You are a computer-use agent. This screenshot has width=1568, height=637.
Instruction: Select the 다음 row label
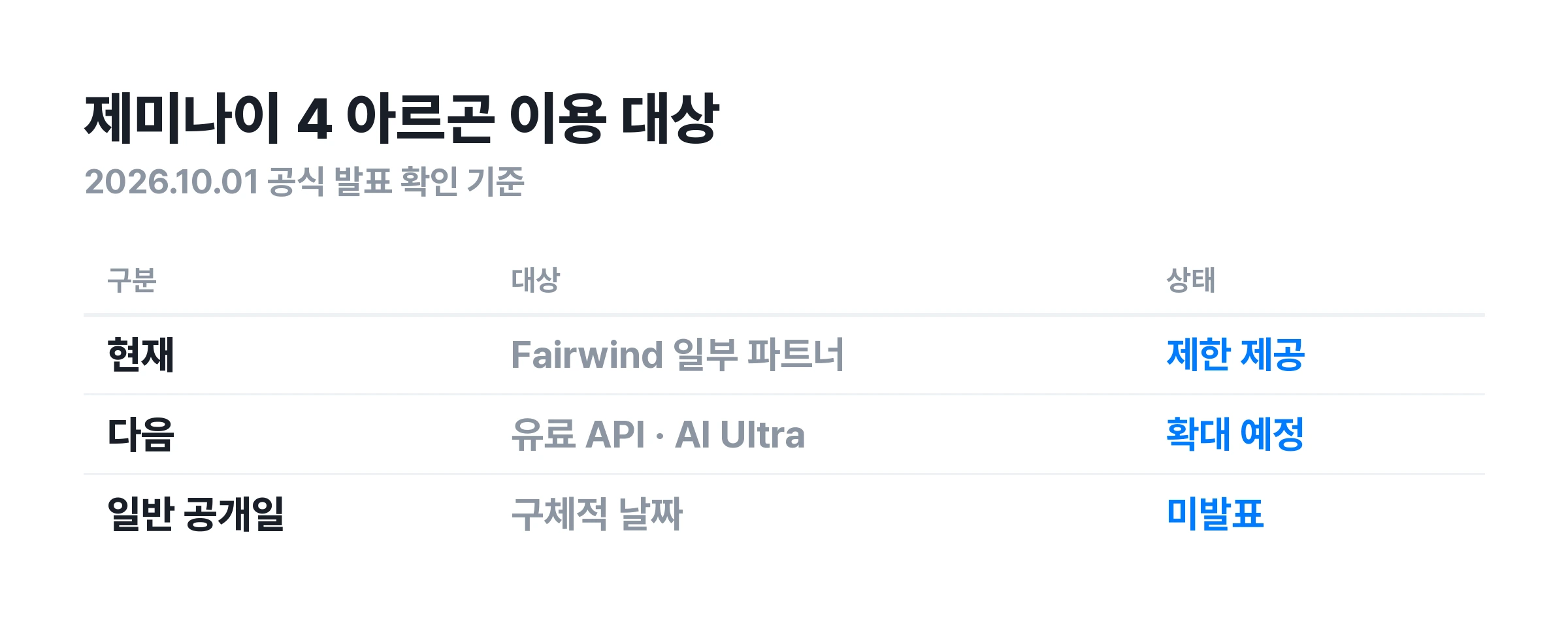pyautogui.click(x=141, y=434)
